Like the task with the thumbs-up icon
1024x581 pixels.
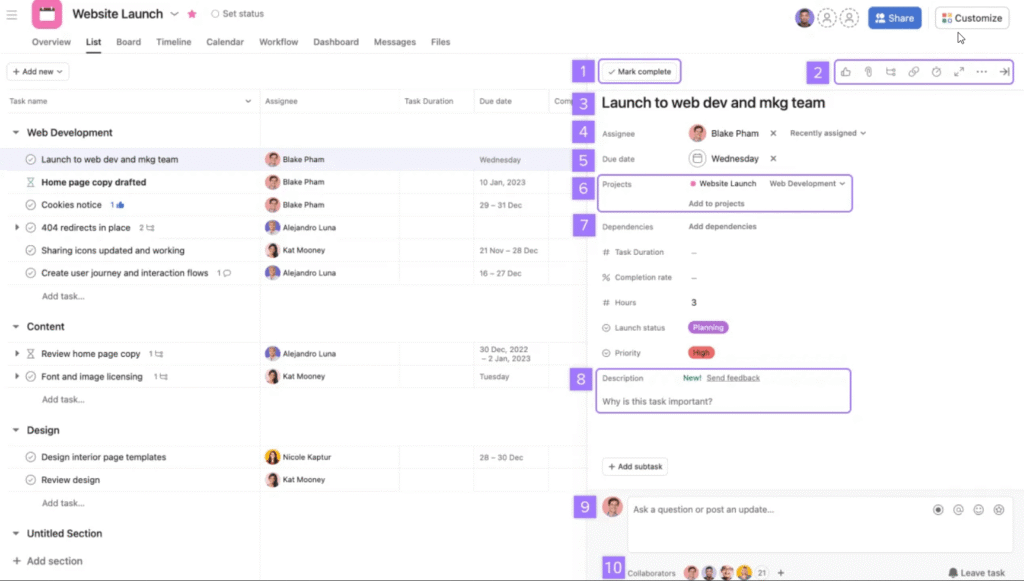click(846, 72)
